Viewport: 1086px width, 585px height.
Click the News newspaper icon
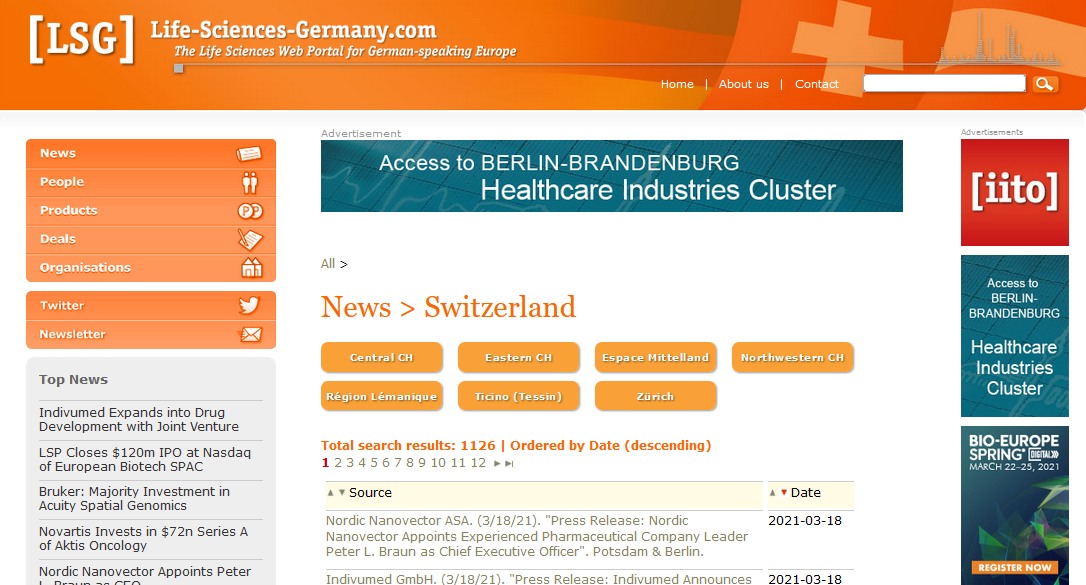tap(249, 154)
